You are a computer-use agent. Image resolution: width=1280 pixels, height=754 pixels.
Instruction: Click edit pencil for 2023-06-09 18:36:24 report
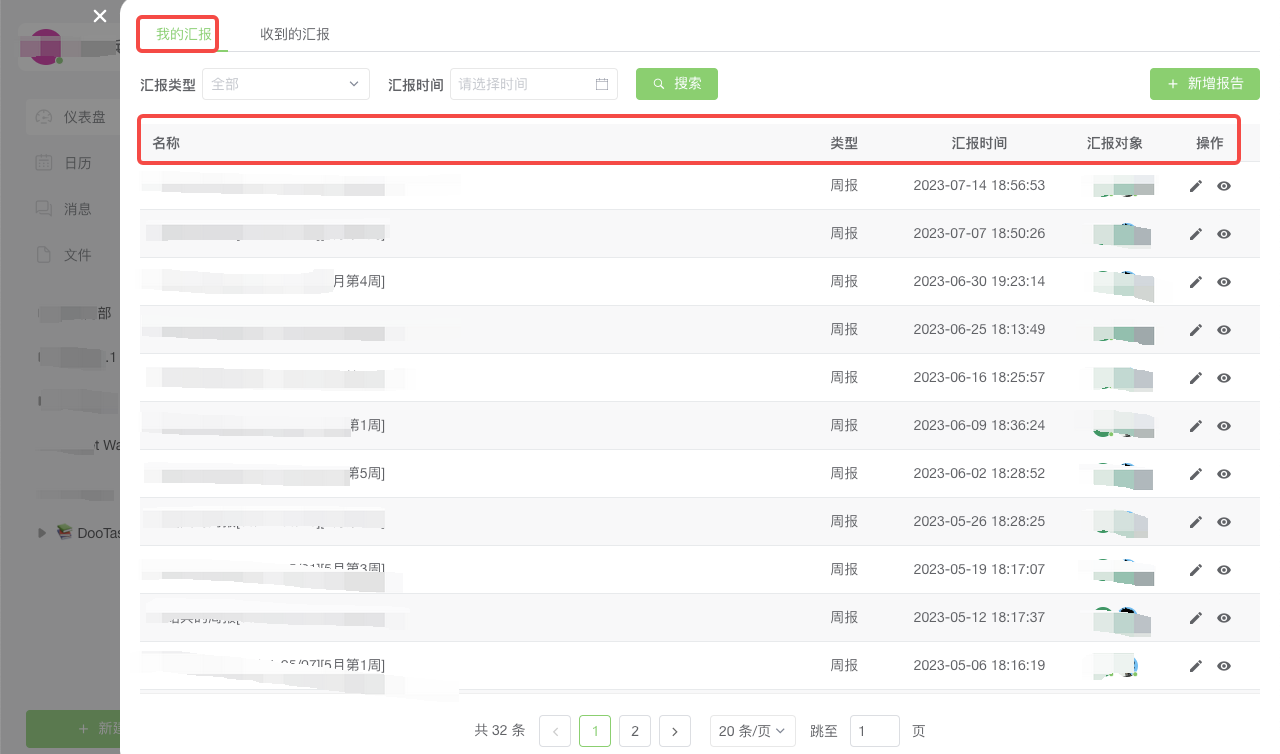pyautogui.click(x=1195, y=426)
